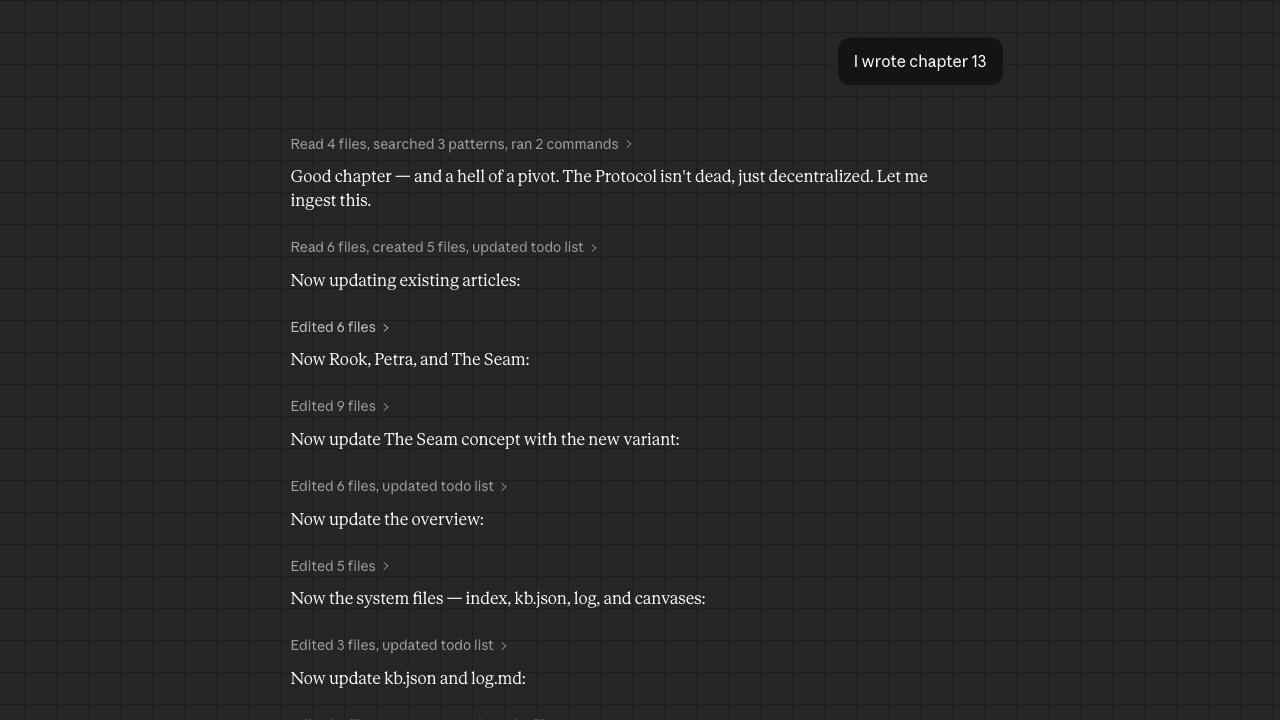Click 'Now update The Seam concept' sentence

pos(485,439)
